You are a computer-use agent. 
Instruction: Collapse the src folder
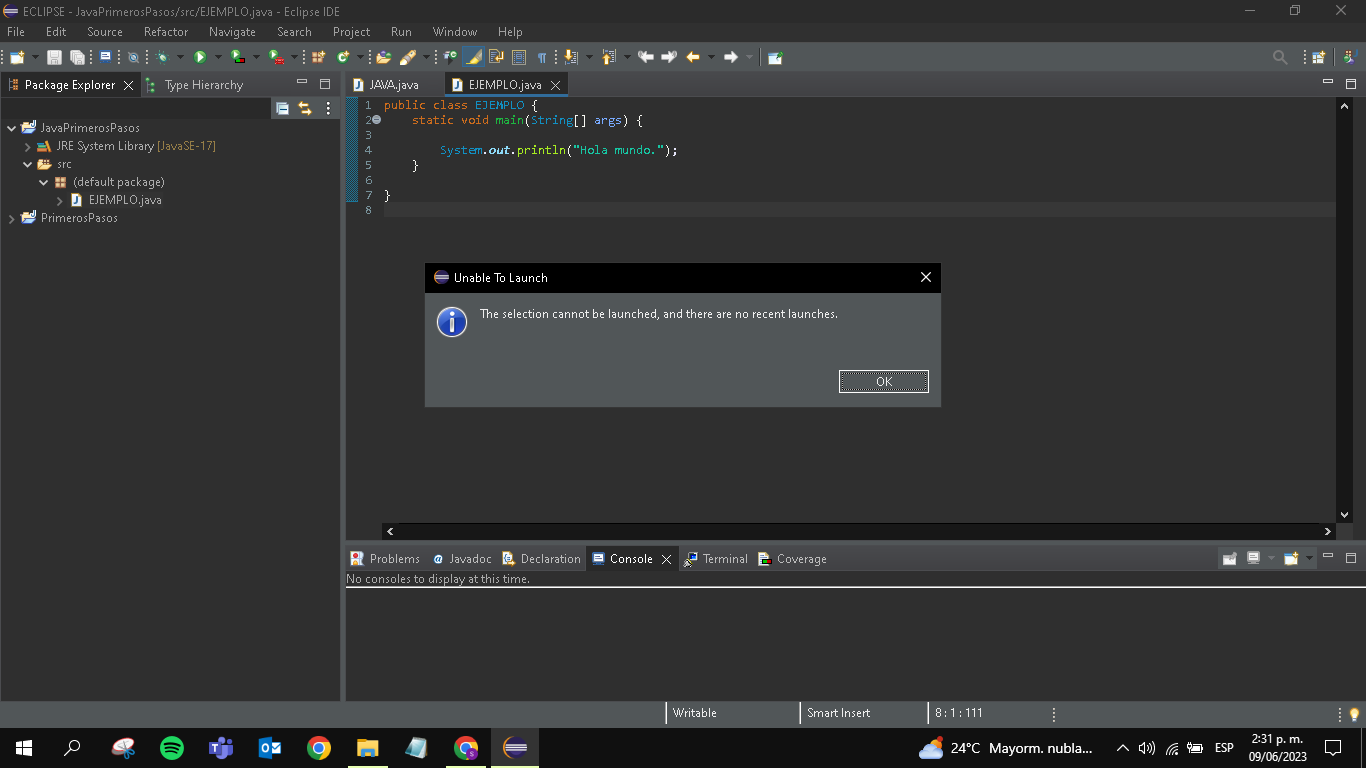(28, 164)
